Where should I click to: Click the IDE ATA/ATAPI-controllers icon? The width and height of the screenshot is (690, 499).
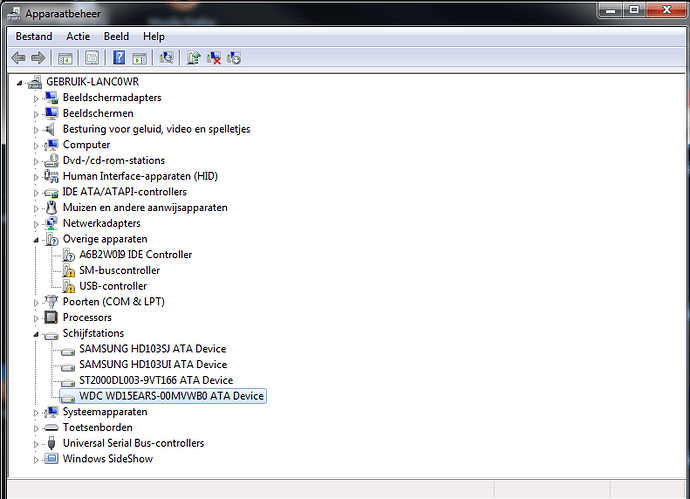[x=51, y=192]
